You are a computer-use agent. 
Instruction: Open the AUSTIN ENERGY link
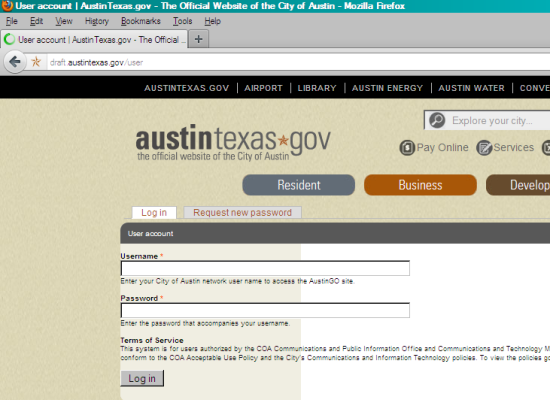pyautogui.click(x=388, y=88)
